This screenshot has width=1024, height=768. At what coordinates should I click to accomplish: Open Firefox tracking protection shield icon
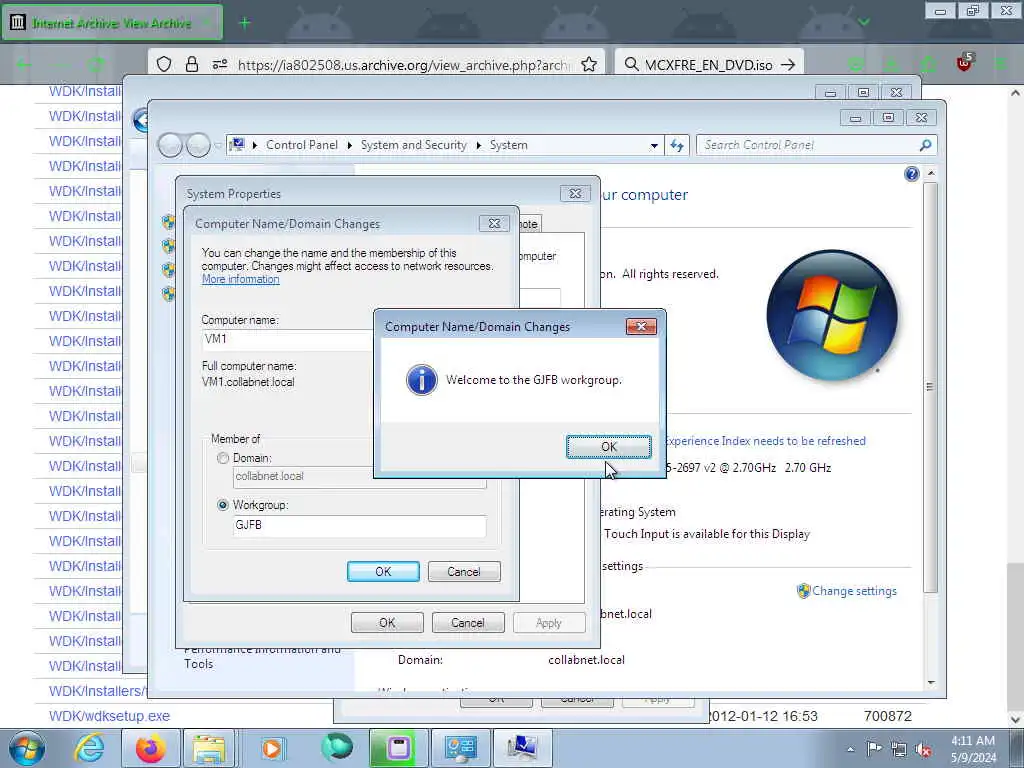164,64
